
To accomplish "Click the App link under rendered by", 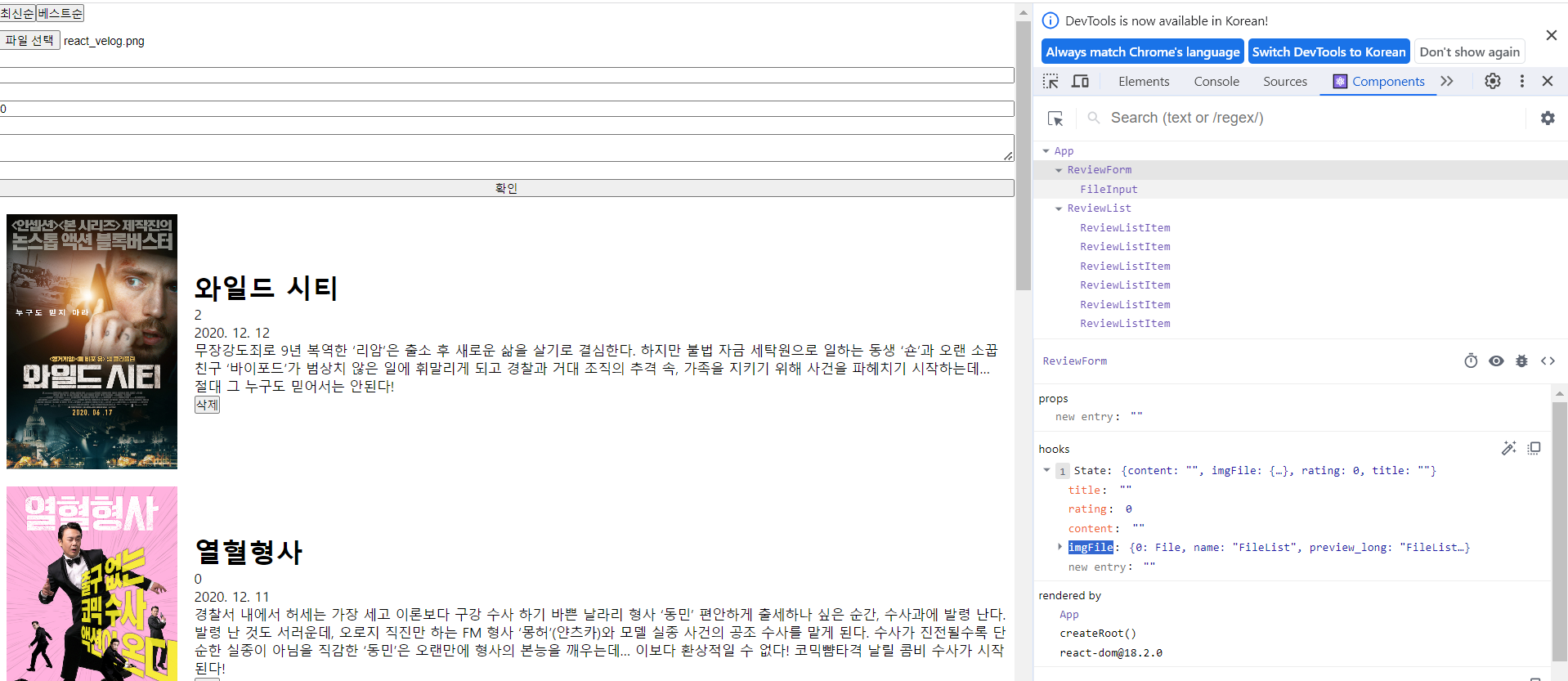I will [x=1069, y=614].
